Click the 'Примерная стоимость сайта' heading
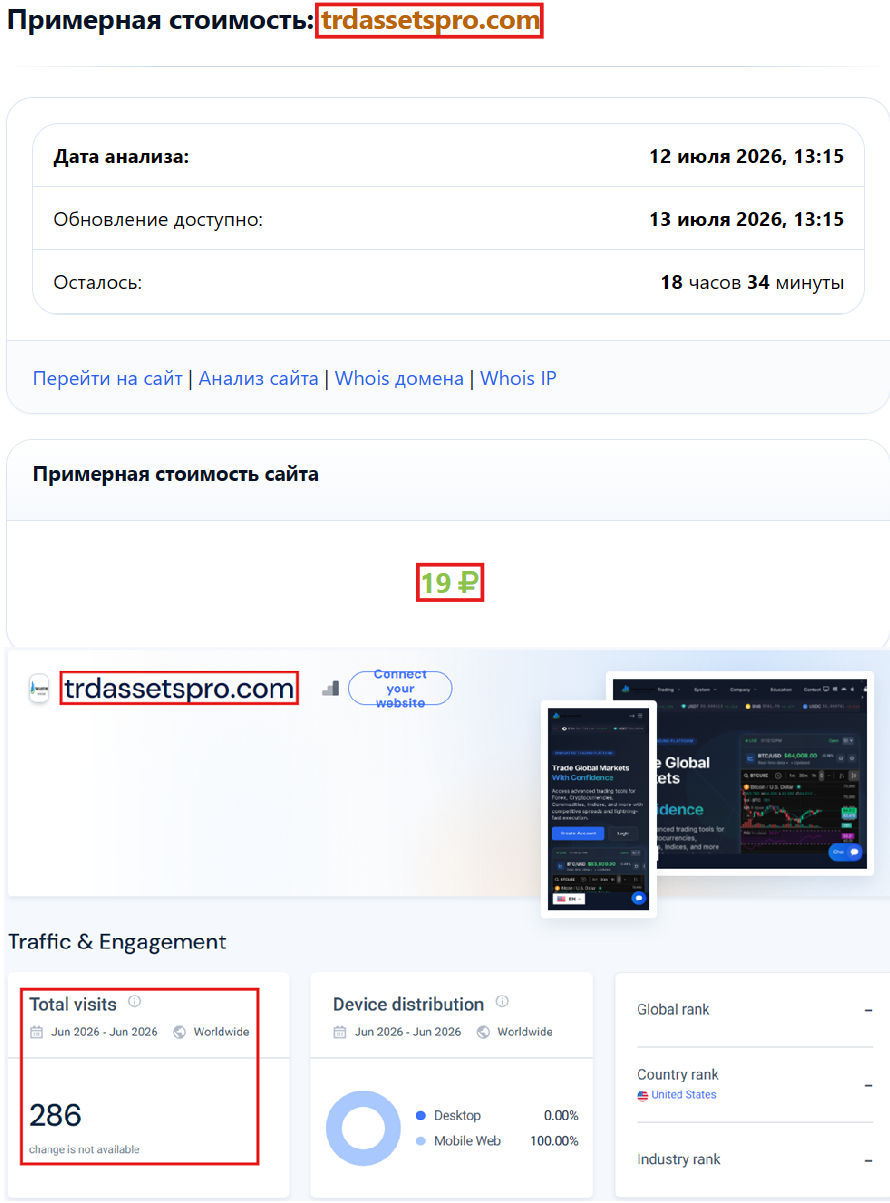The image size is (890, 1203). click(176, 474)
